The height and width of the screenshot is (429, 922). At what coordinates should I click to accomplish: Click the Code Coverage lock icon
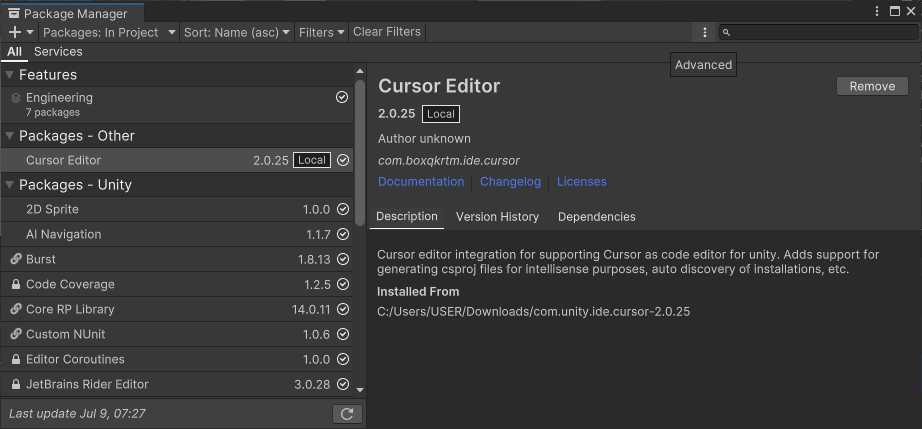[16, 284]
